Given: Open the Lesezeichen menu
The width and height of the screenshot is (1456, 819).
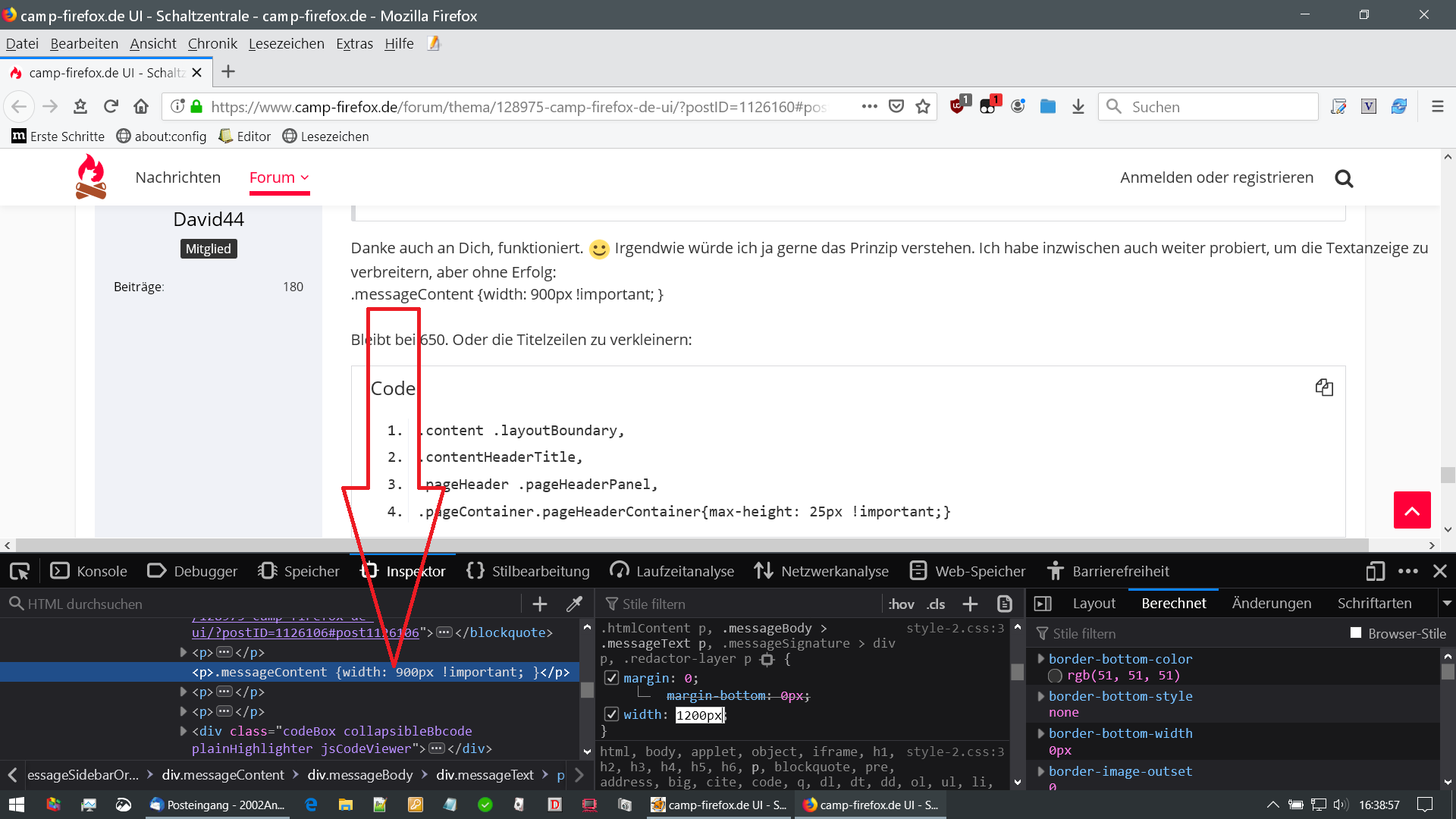Looking at the screenshot, I should tap(286, 44).
